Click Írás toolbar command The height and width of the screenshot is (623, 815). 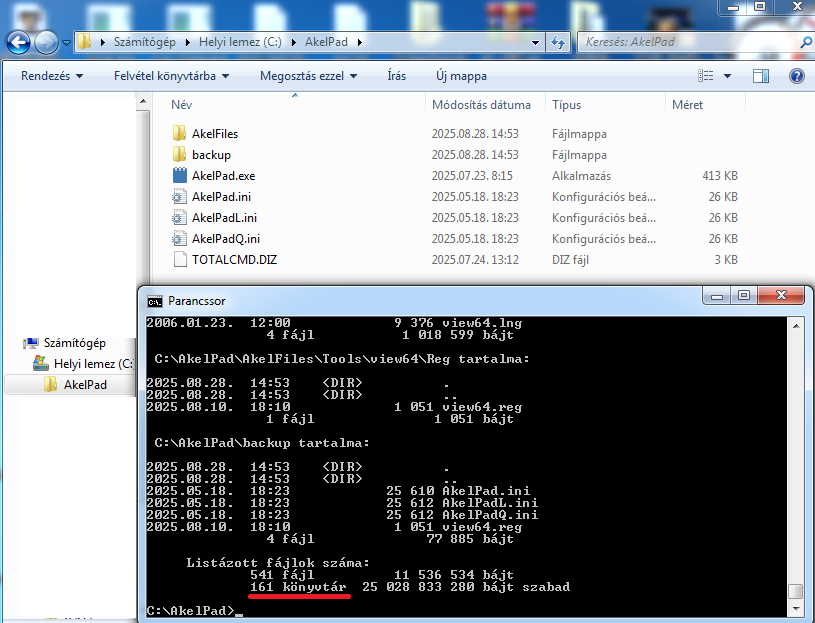(x=397, y=76)
